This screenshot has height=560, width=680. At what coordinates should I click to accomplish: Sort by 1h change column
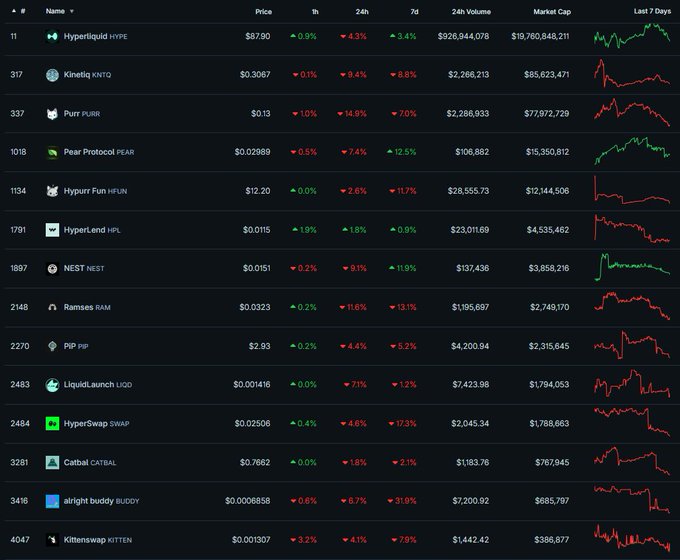click(315, 12)
